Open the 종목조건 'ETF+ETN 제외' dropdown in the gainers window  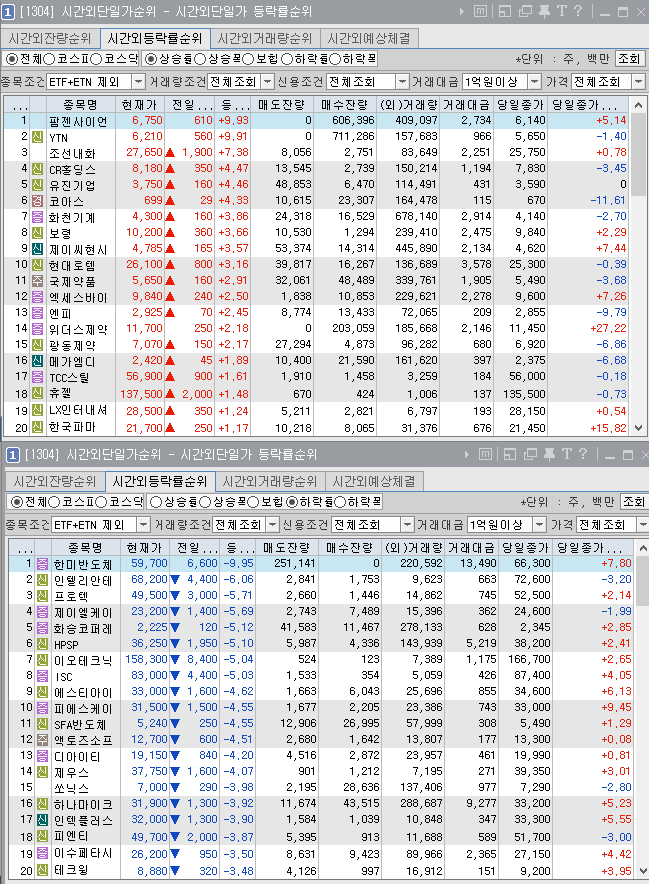139,82
